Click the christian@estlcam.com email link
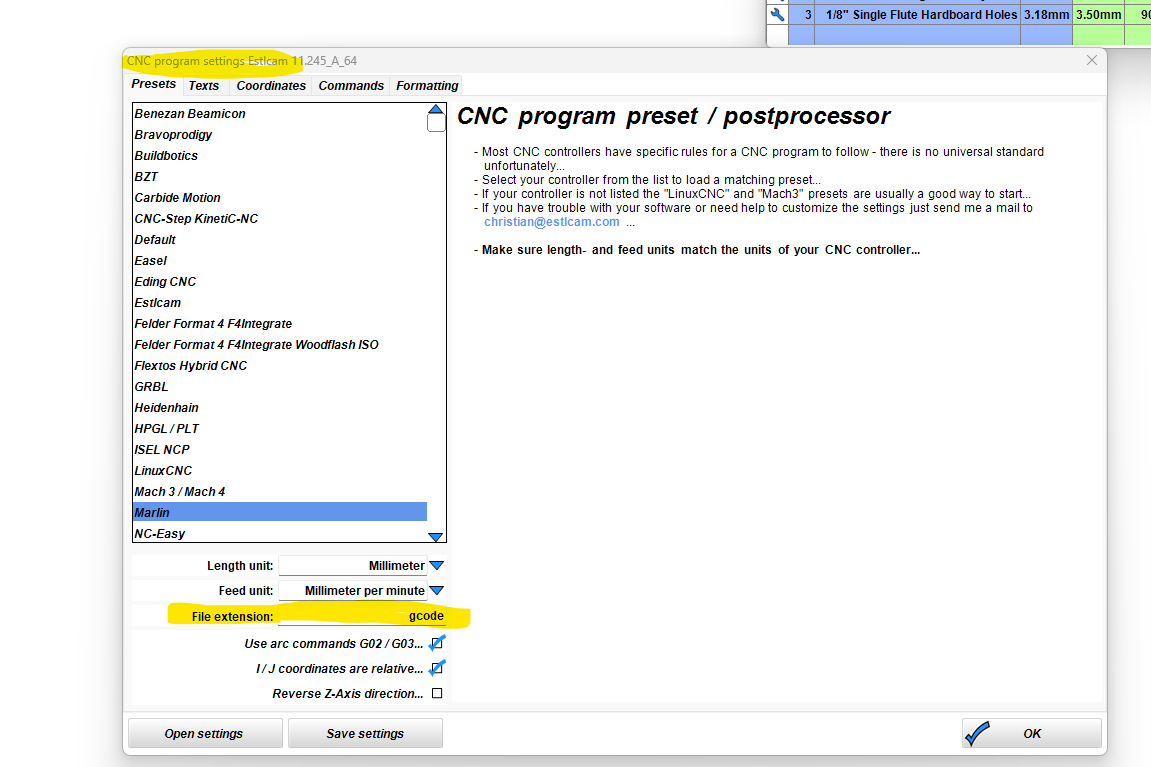 (x=551, y=222)
